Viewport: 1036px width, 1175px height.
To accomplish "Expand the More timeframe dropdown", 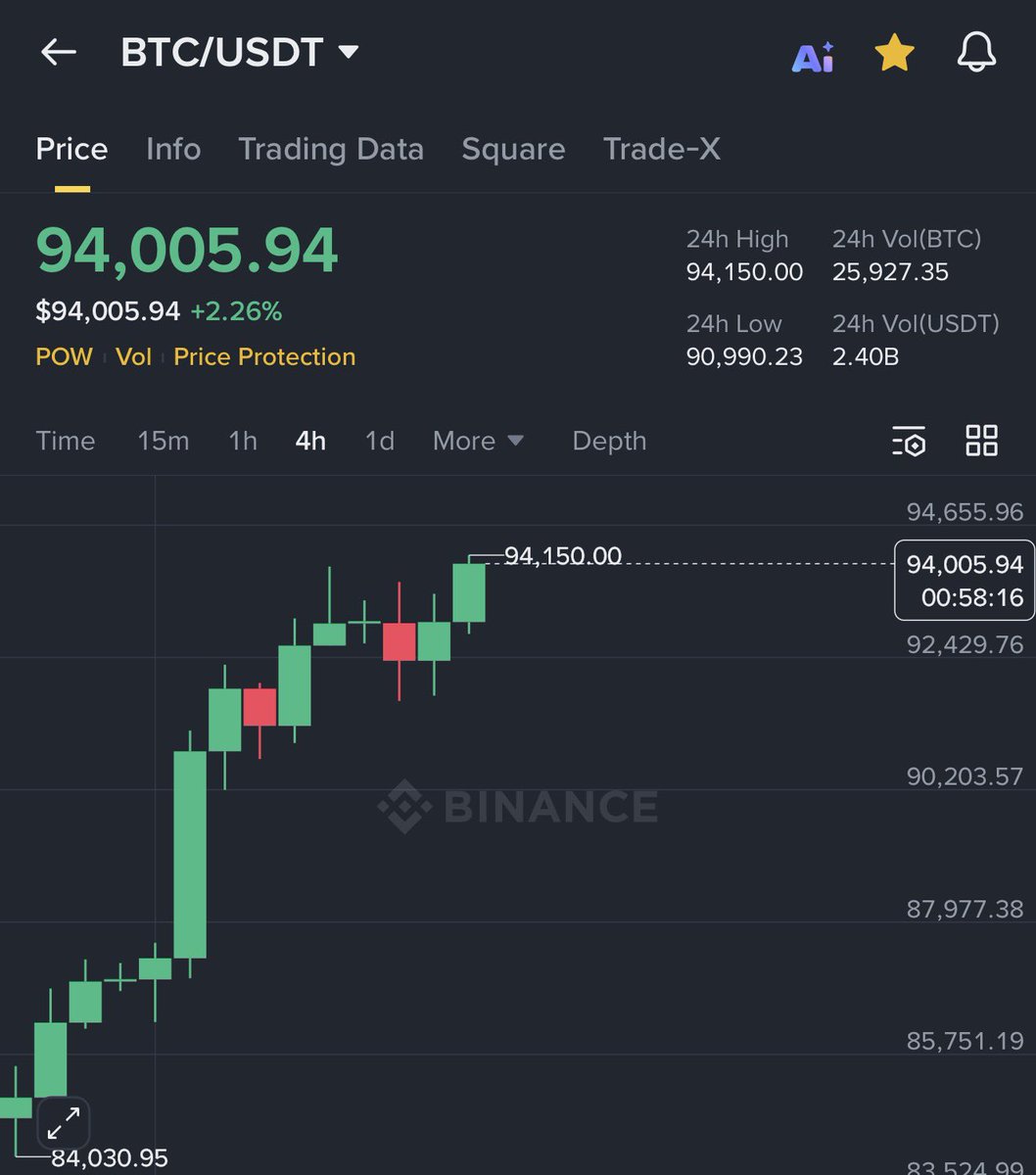I will click(x=478, y=442).
